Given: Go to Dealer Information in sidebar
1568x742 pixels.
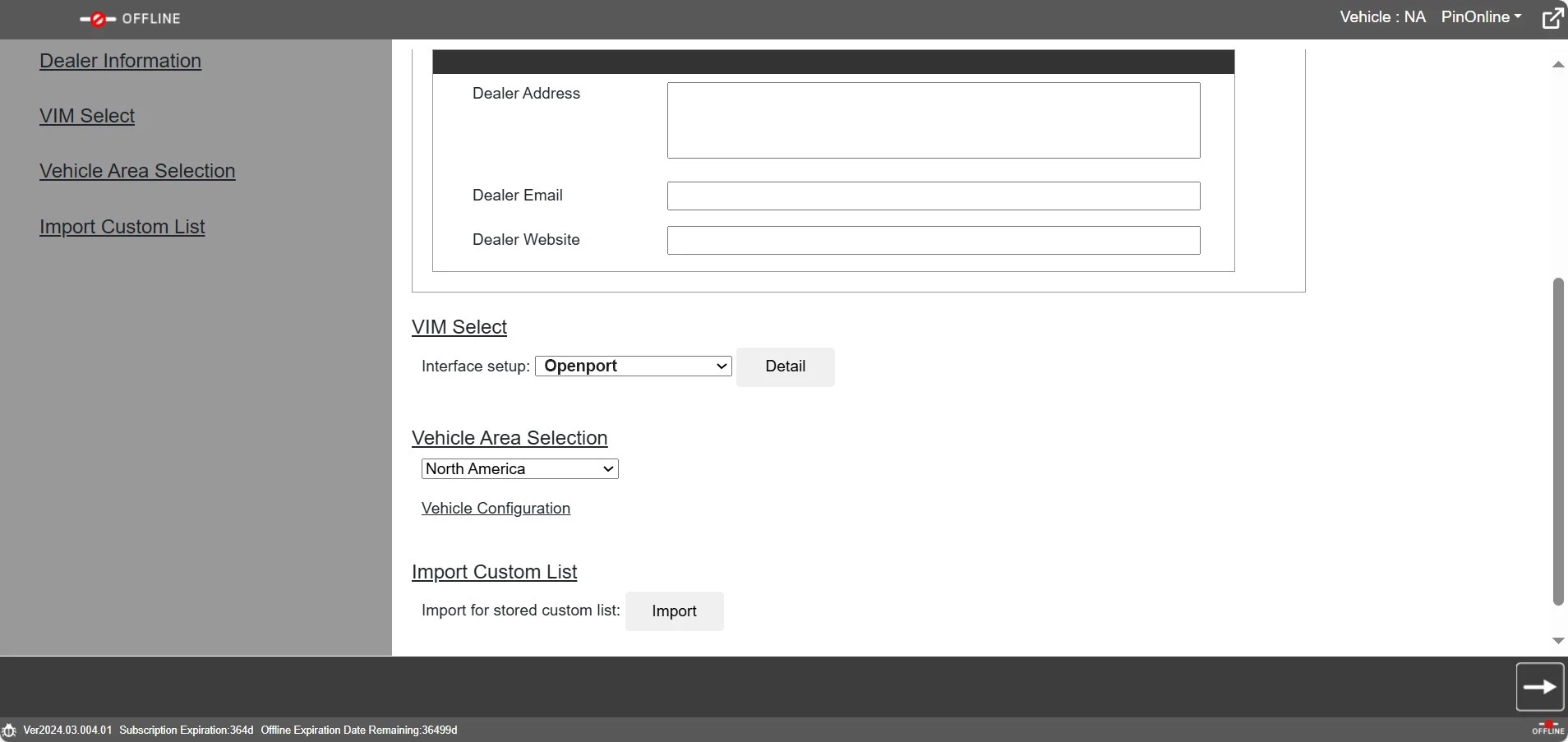Looking at the screenshot, I should (x=120, y=61).
